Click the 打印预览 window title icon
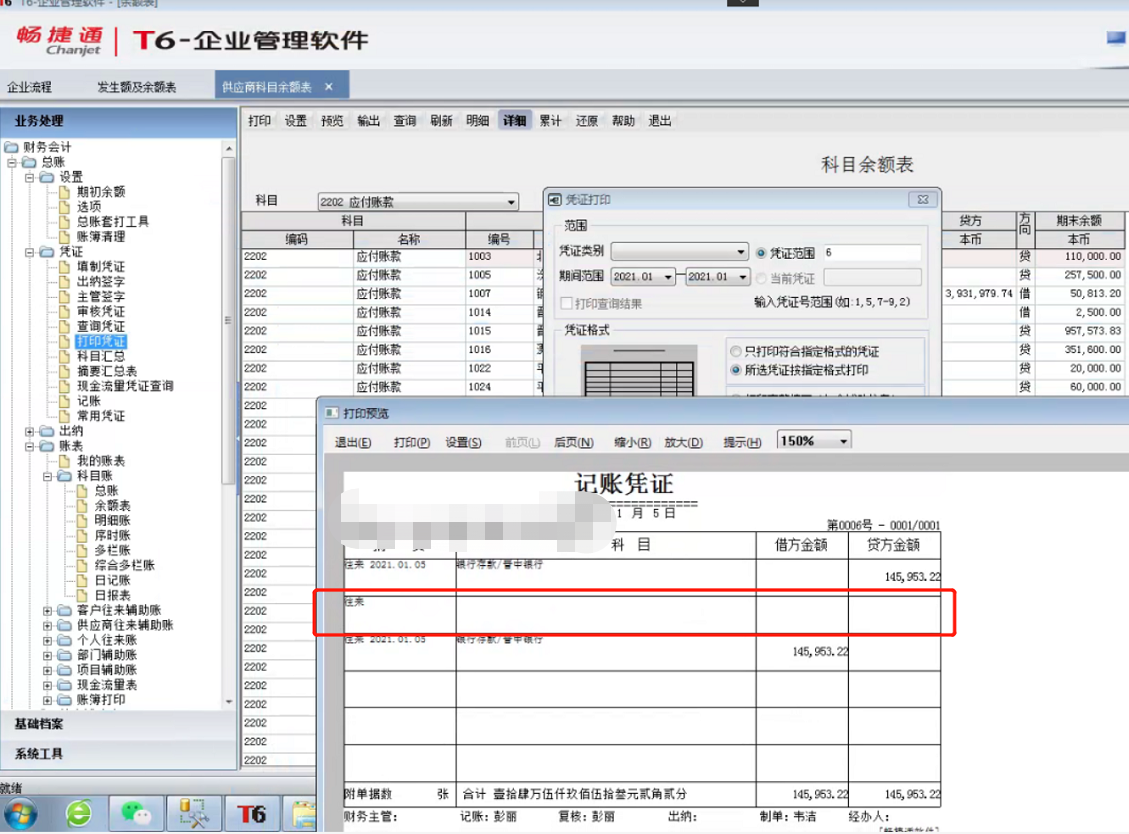Image resolution: width=1129 pixels, height=834 pixels. (331, 413)
